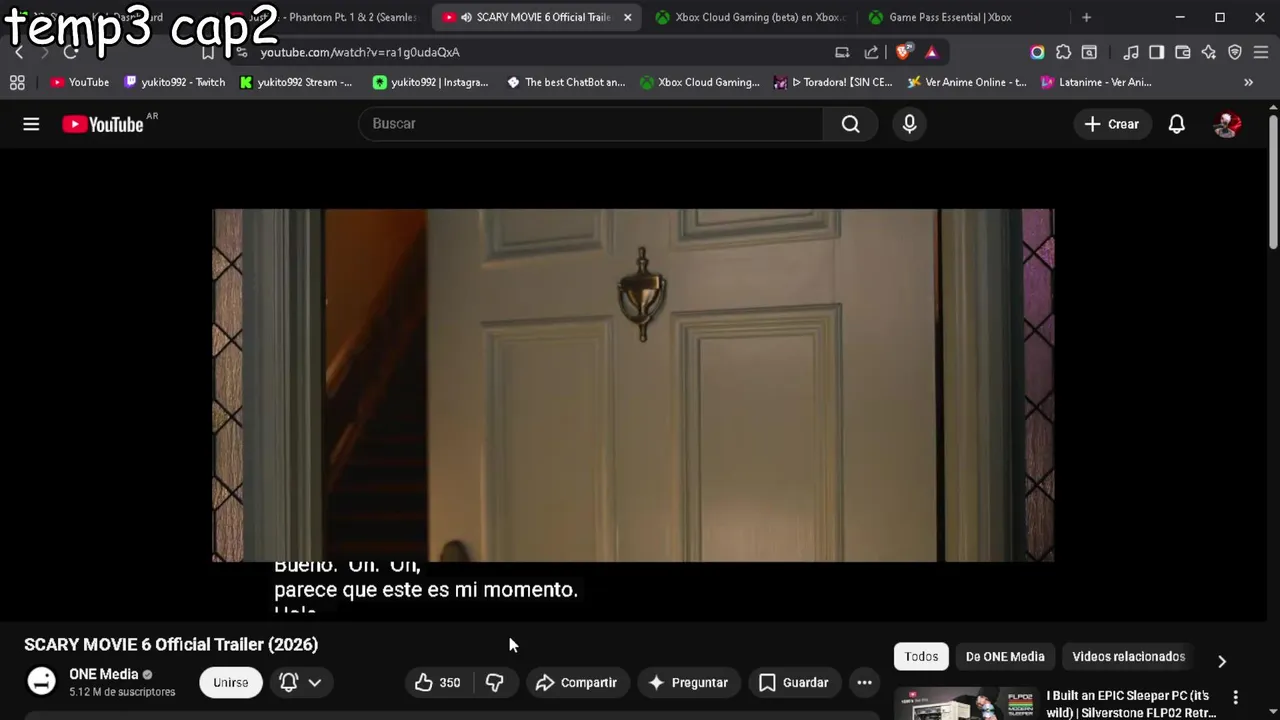This screenshot has height=720, width=1280.
Task: Click the Preguntar button
Action: point(688,682)
